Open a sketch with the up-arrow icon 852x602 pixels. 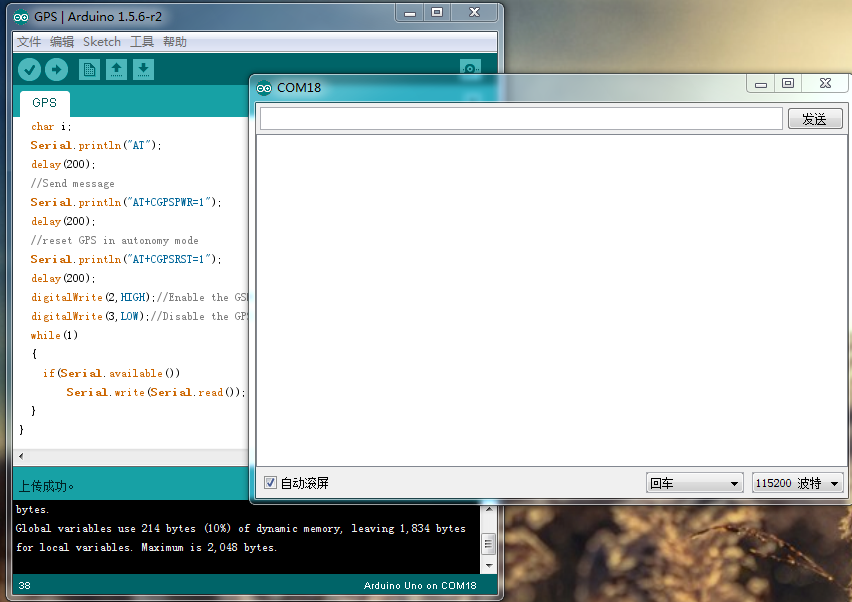pos(116,70)
